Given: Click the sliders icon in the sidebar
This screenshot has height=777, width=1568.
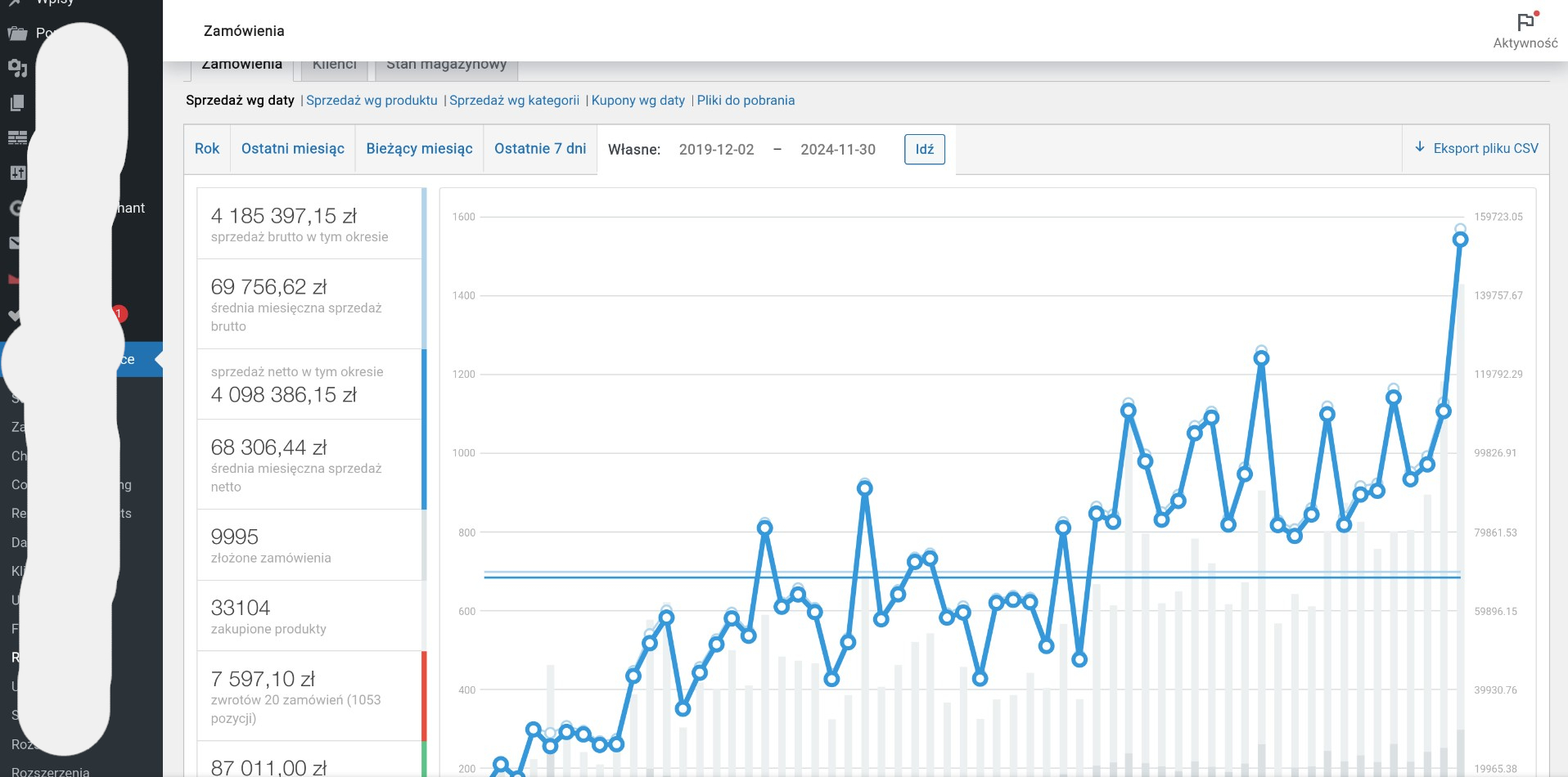Looking at the screenshot, I should pos(17,173).
